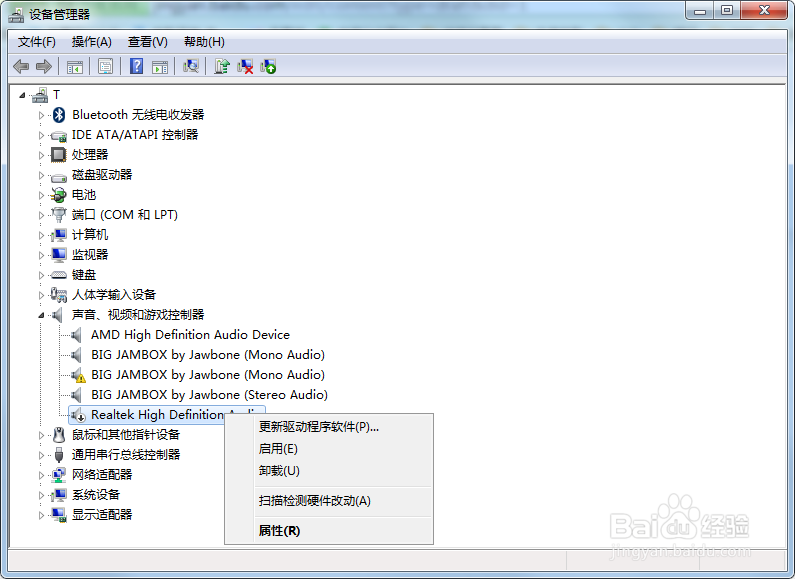The image size is (795, 579).
Task: Click the 鼠标和其他指针设备 mouse icon
Action: click(x=59, y=435)
